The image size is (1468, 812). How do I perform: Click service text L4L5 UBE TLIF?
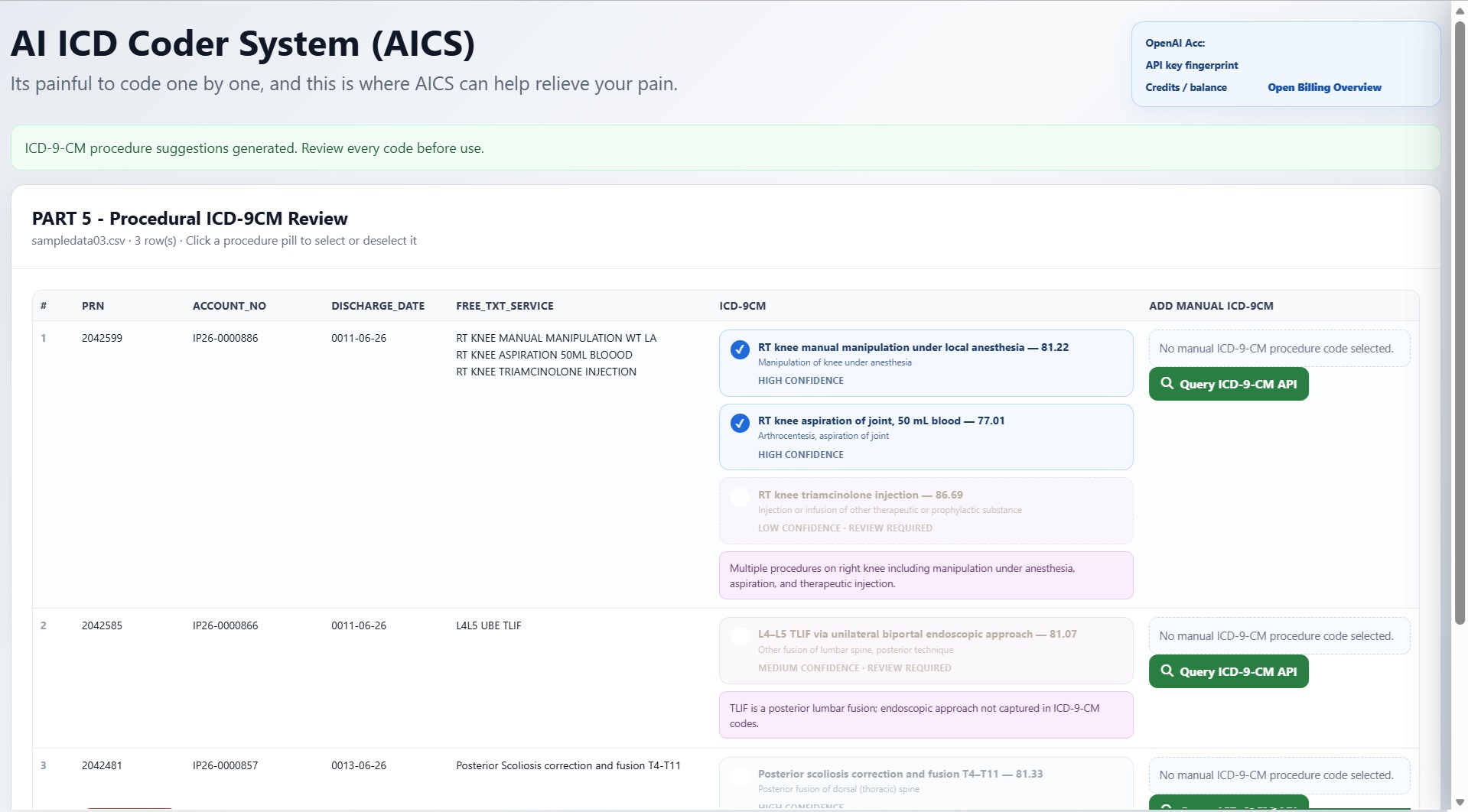pos(489,625)
